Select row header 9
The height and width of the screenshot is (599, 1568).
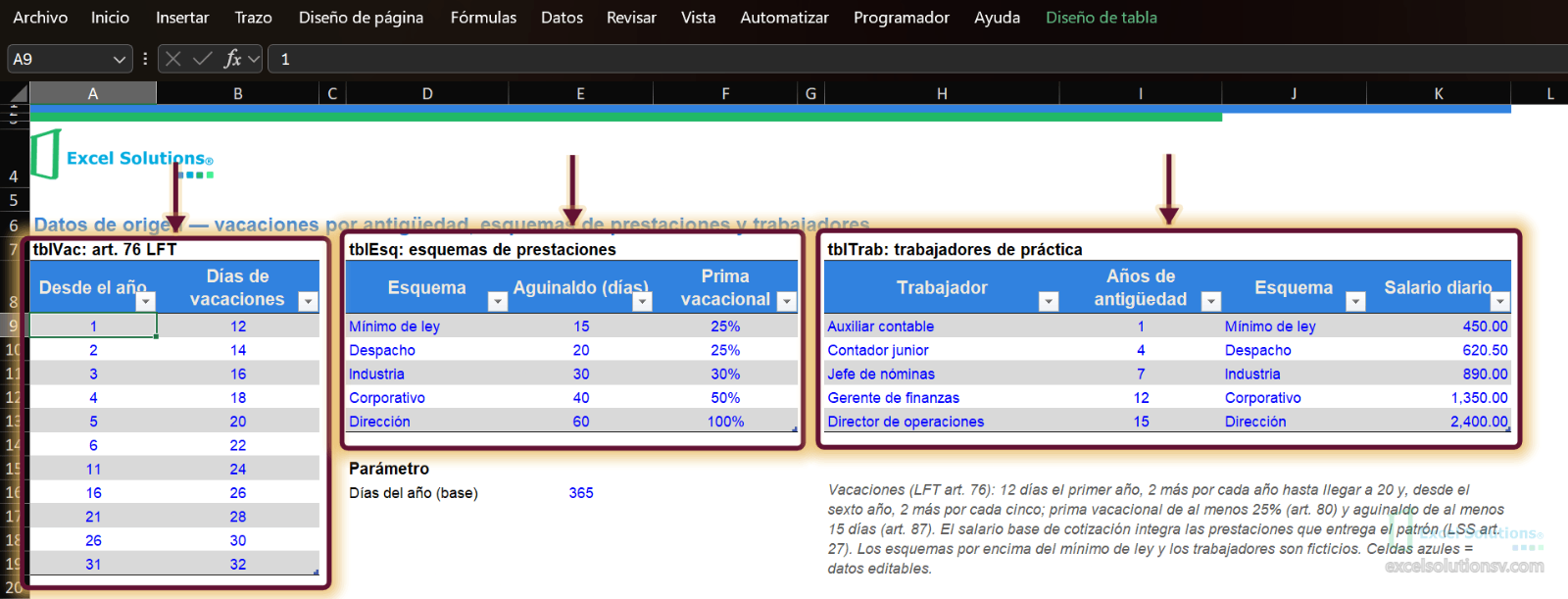coord(14,325)
